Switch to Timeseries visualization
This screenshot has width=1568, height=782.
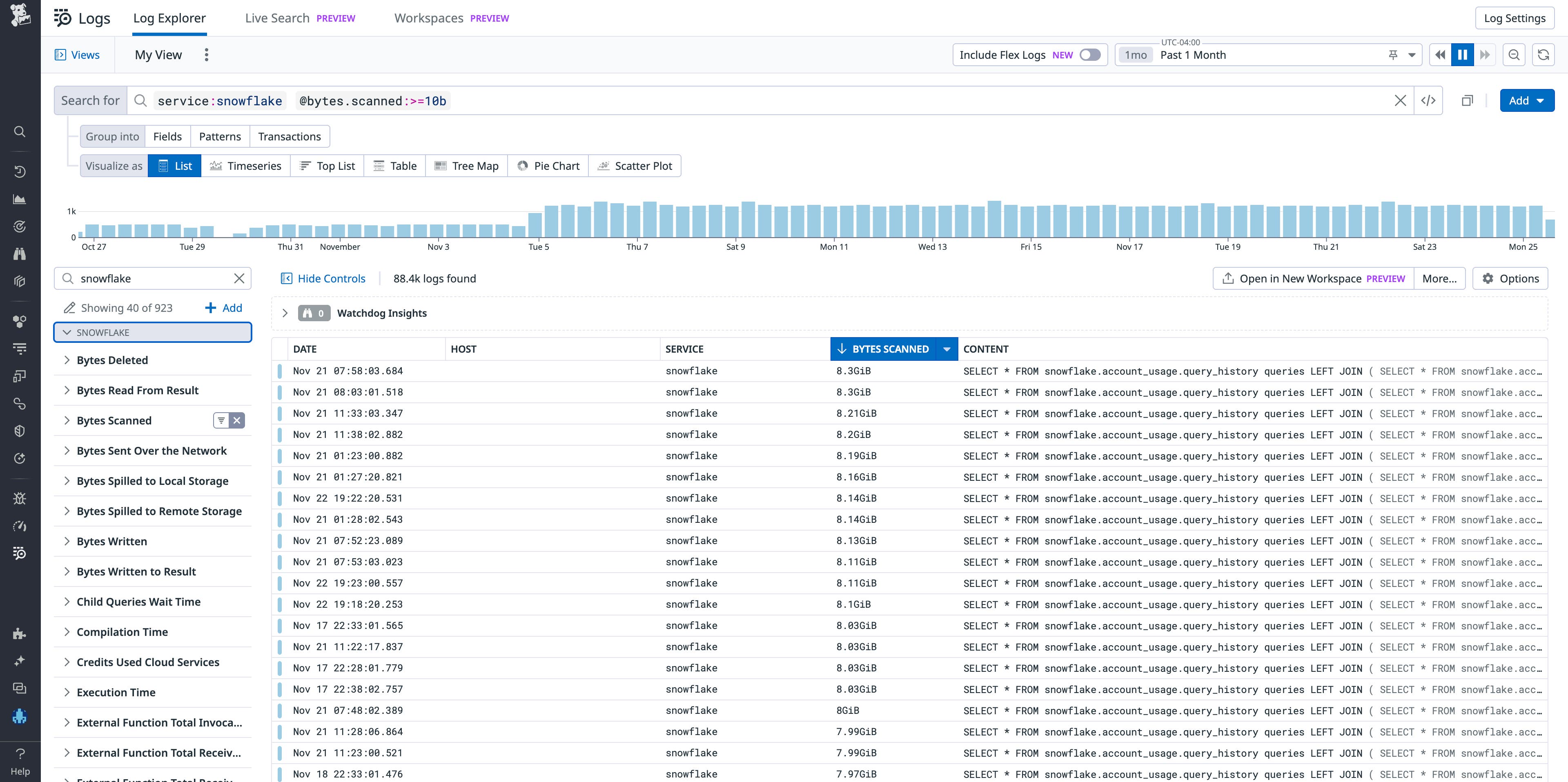pyautogui.click(x=246, y=166)
